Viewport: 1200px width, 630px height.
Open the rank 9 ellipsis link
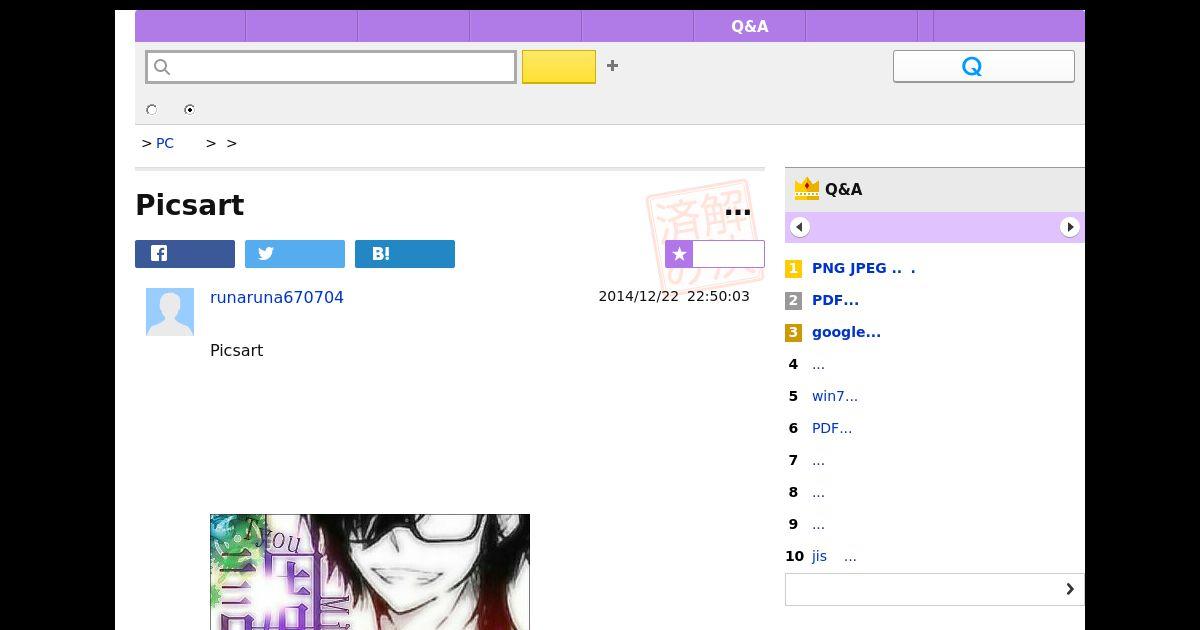pos(818,524)
